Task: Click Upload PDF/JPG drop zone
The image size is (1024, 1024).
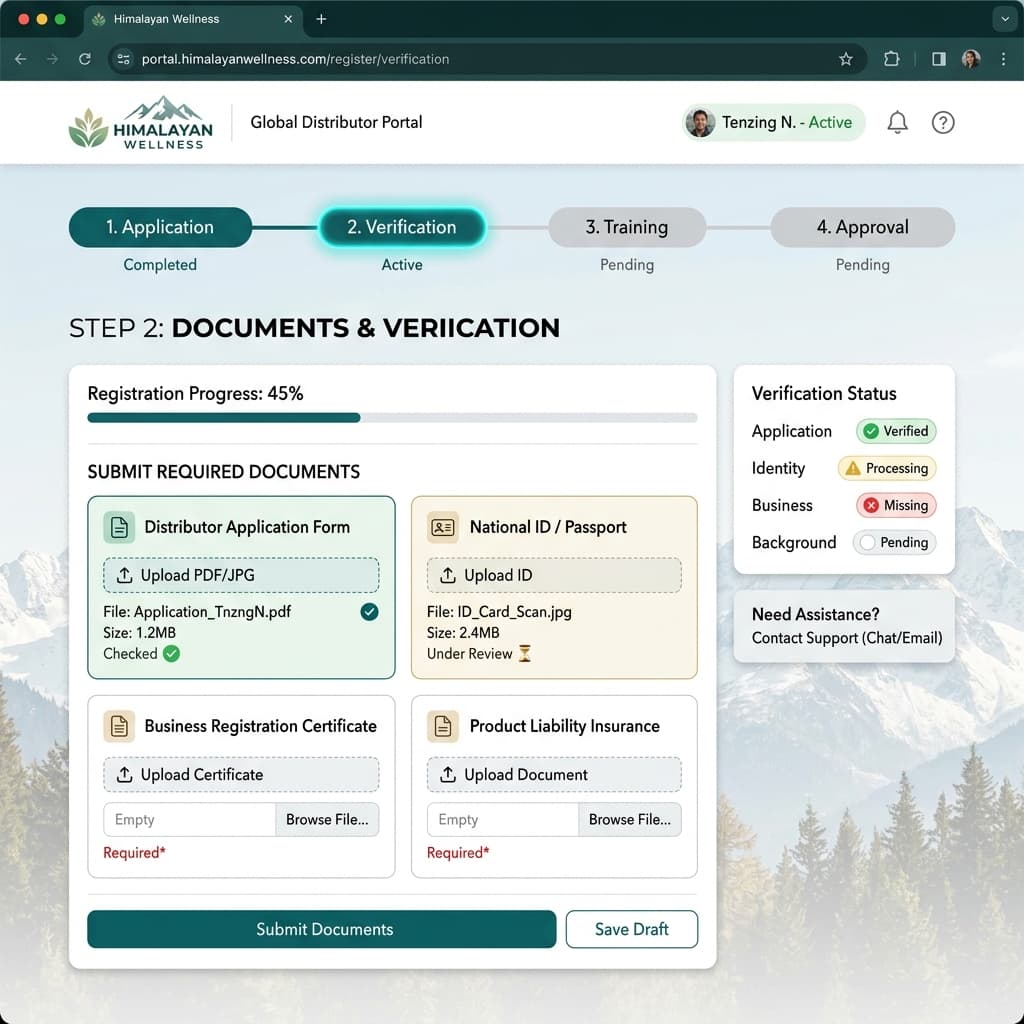Action: click(241, 575)
